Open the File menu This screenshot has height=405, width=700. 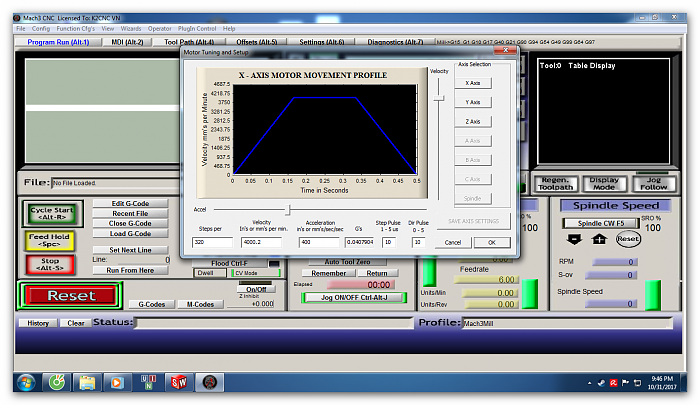(x=21, y=29)
